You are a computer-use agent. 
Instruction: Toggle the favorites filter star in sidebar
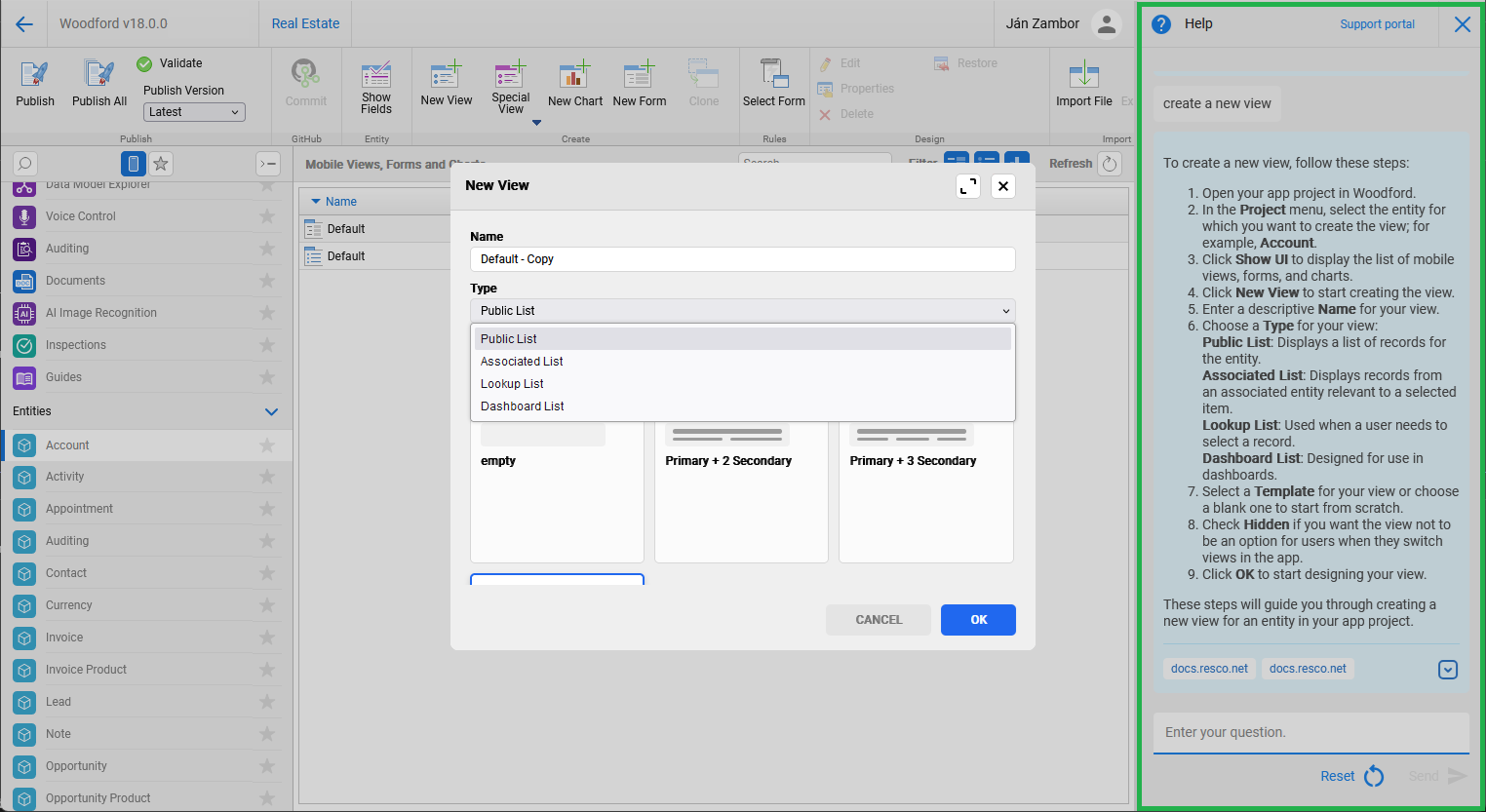(161, 164)
